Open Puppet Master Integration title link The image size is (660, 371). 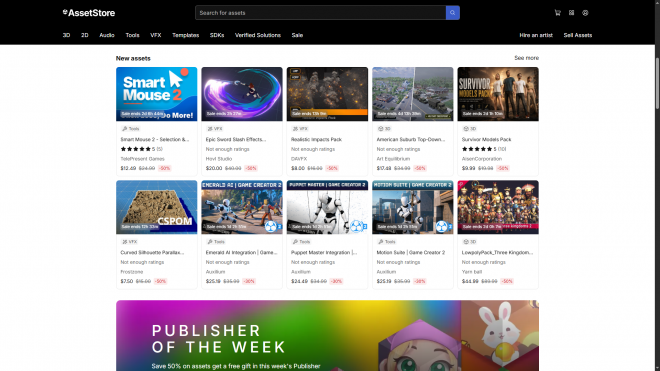pyautogui.click(x=324, y=253)
